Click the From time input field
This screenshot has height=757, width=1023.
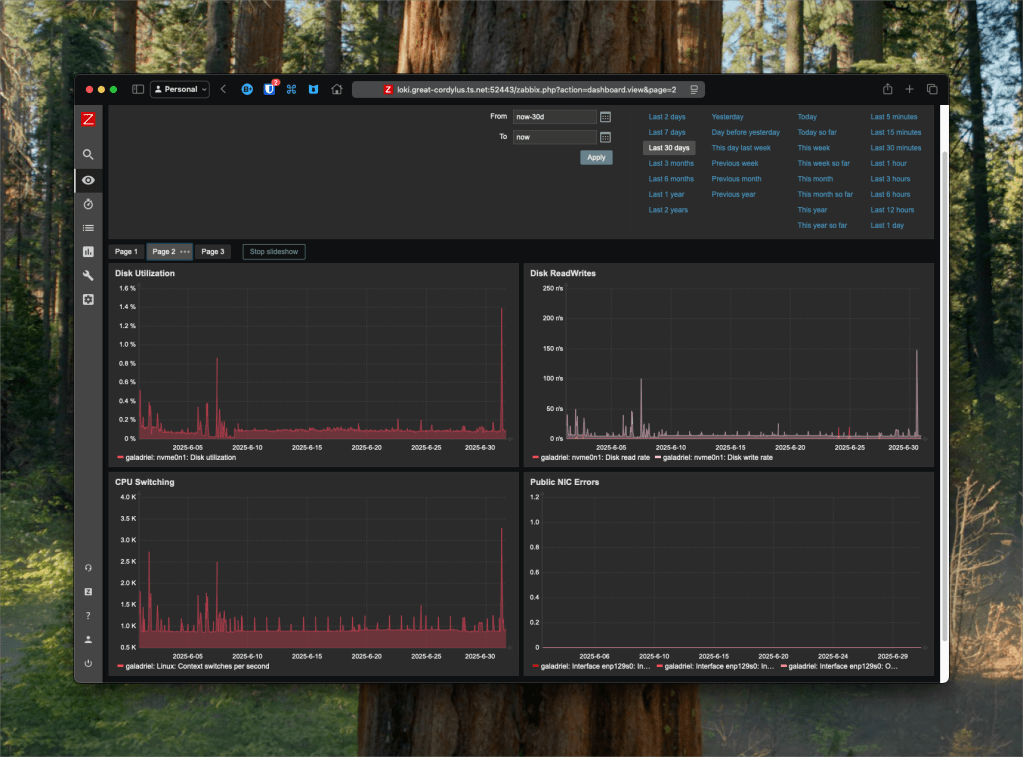[x=554, y=117]
